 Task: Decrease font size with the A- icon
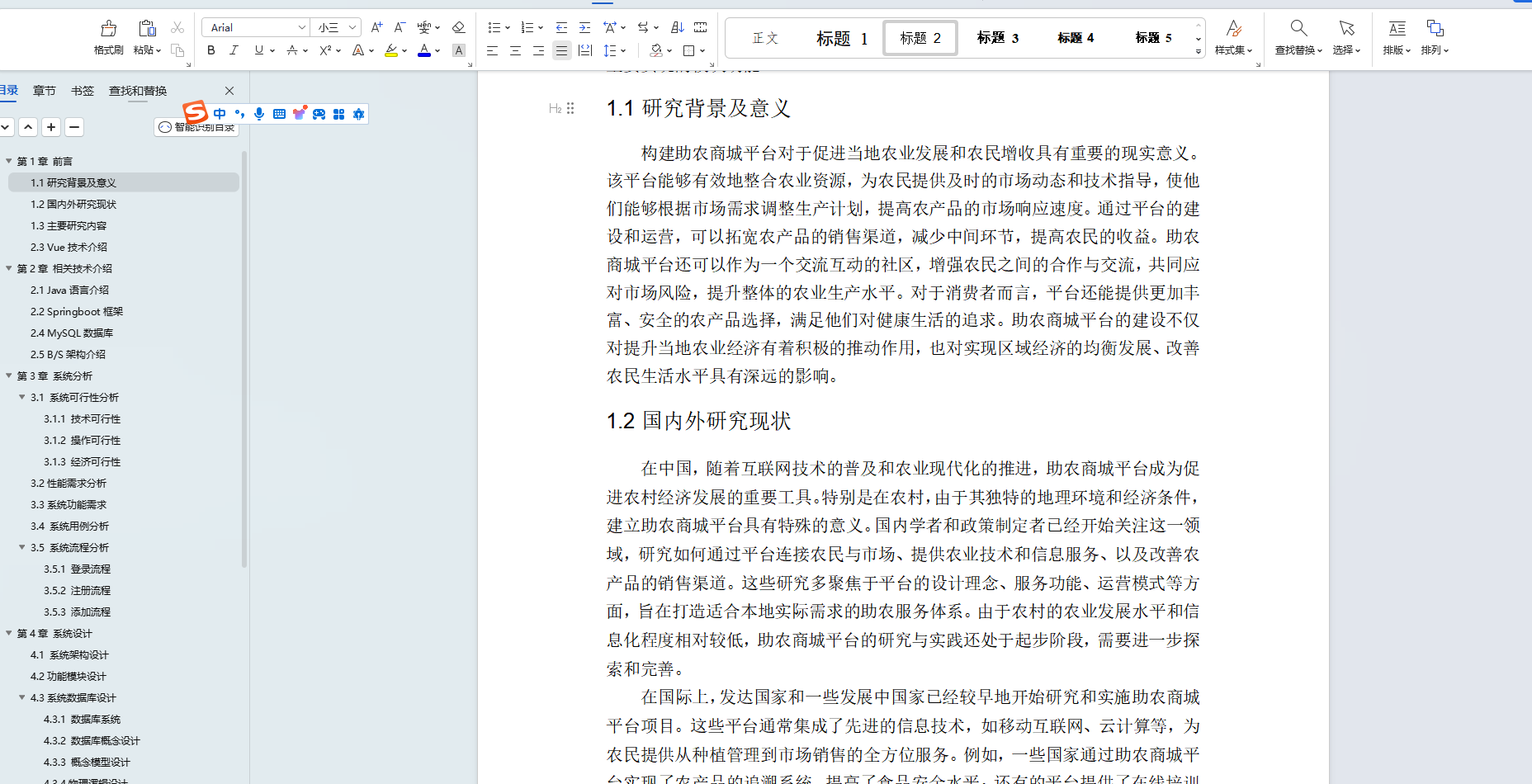400,27
